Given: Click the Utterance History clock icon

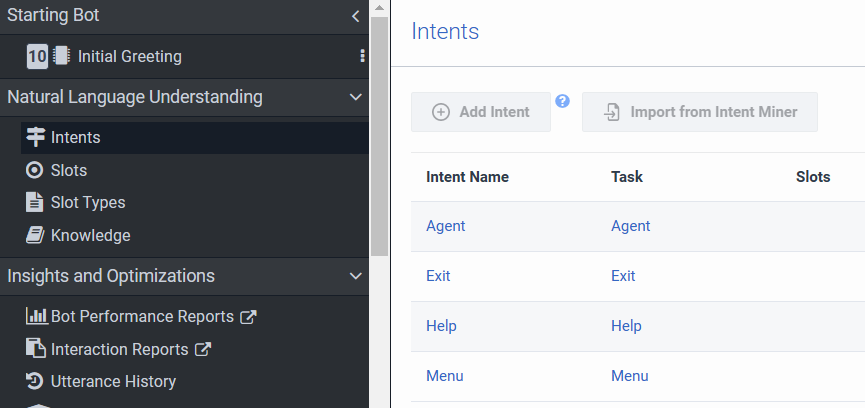Looking at the screenshot, I should 35,381.
